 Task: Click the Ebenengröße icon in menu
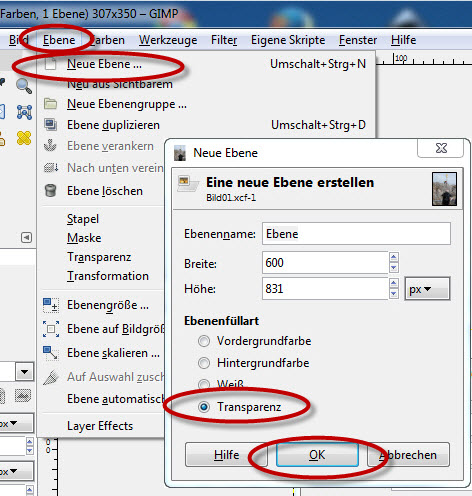tap(51, 305)
